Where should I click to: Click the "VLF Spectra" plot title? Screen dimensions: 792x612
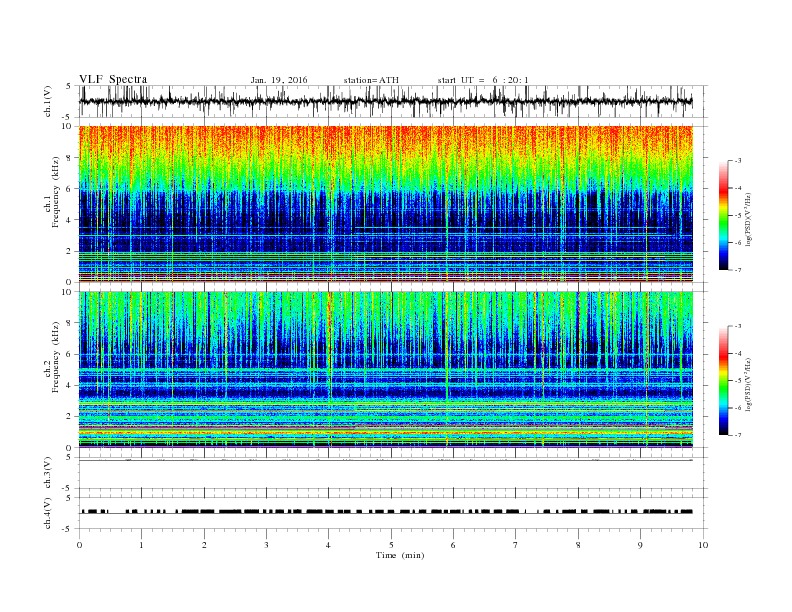click(113, 79)
